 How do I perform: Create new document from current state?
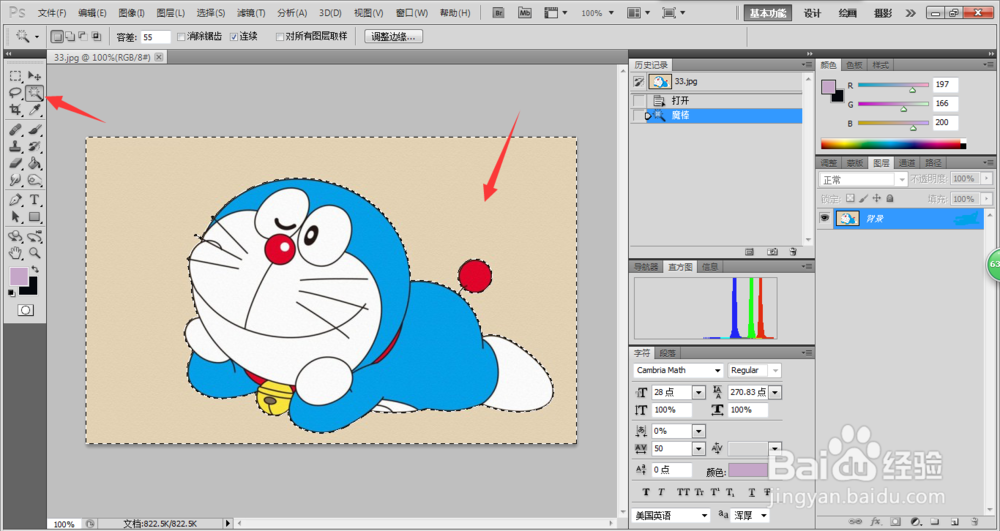click(750, 252)
